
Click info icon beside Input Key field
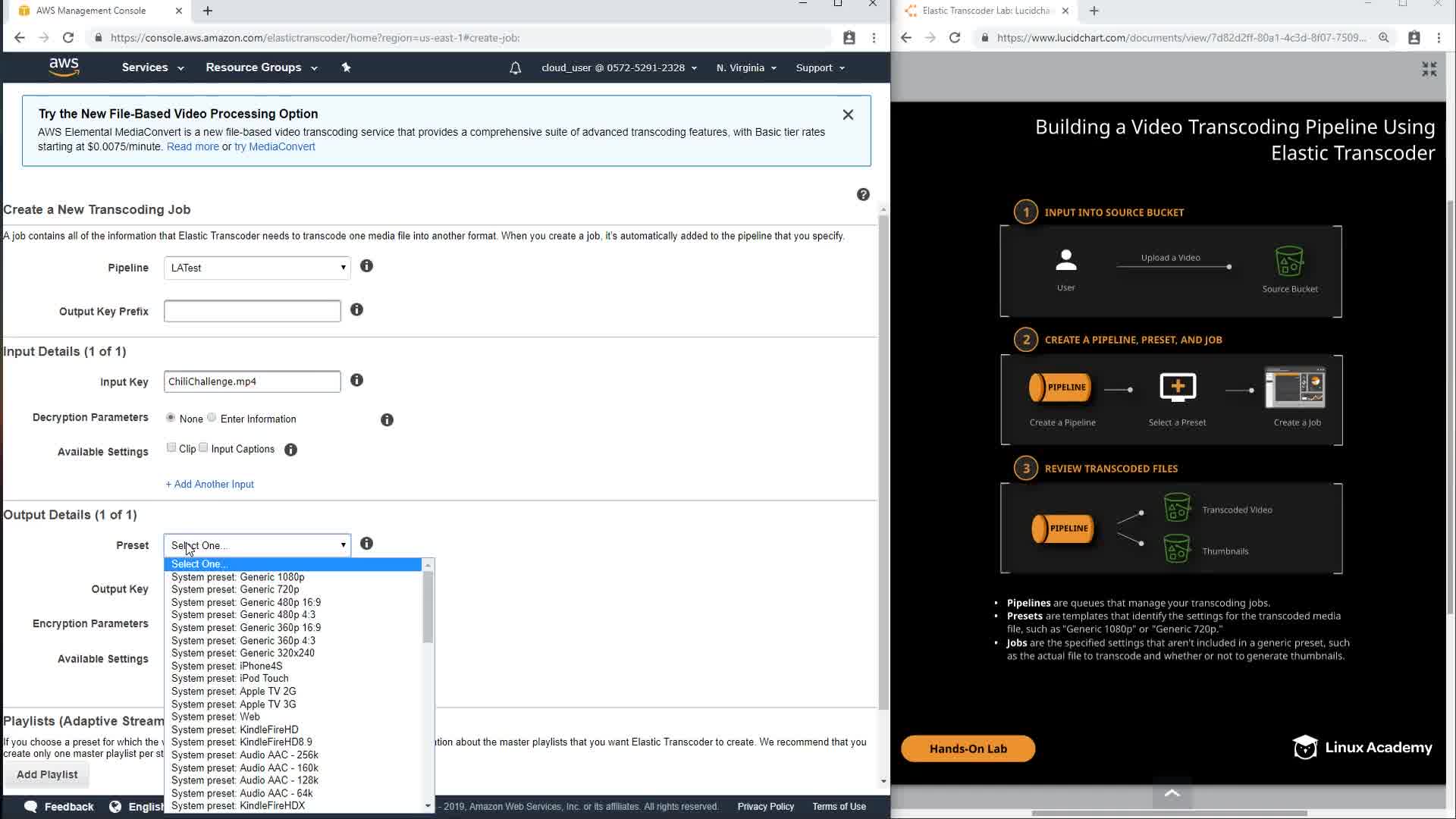point(356,380)
